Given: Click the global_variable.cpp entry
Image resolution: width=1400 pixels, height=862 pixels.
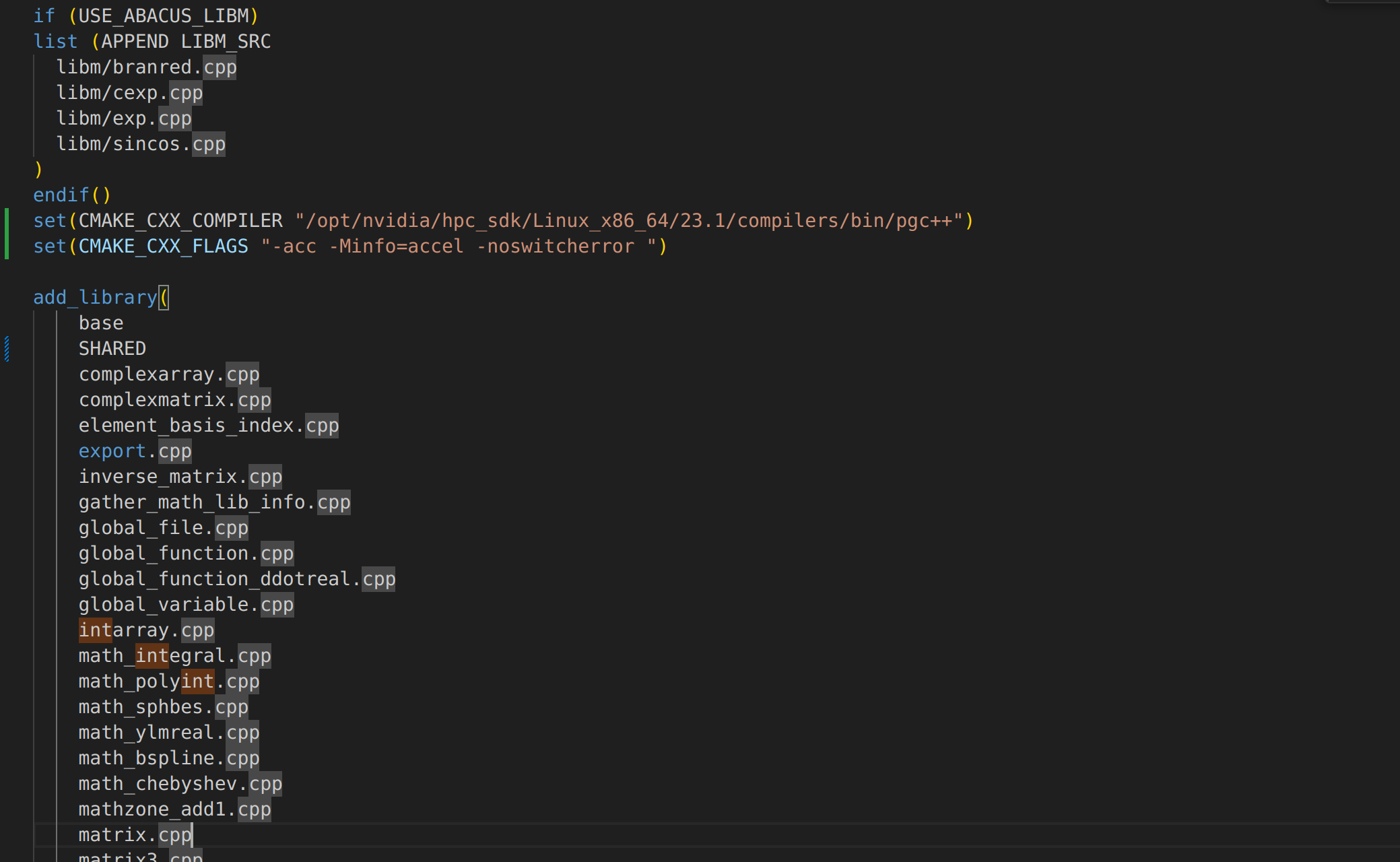Looking at the screenshot, I should (x=185, y=604).
